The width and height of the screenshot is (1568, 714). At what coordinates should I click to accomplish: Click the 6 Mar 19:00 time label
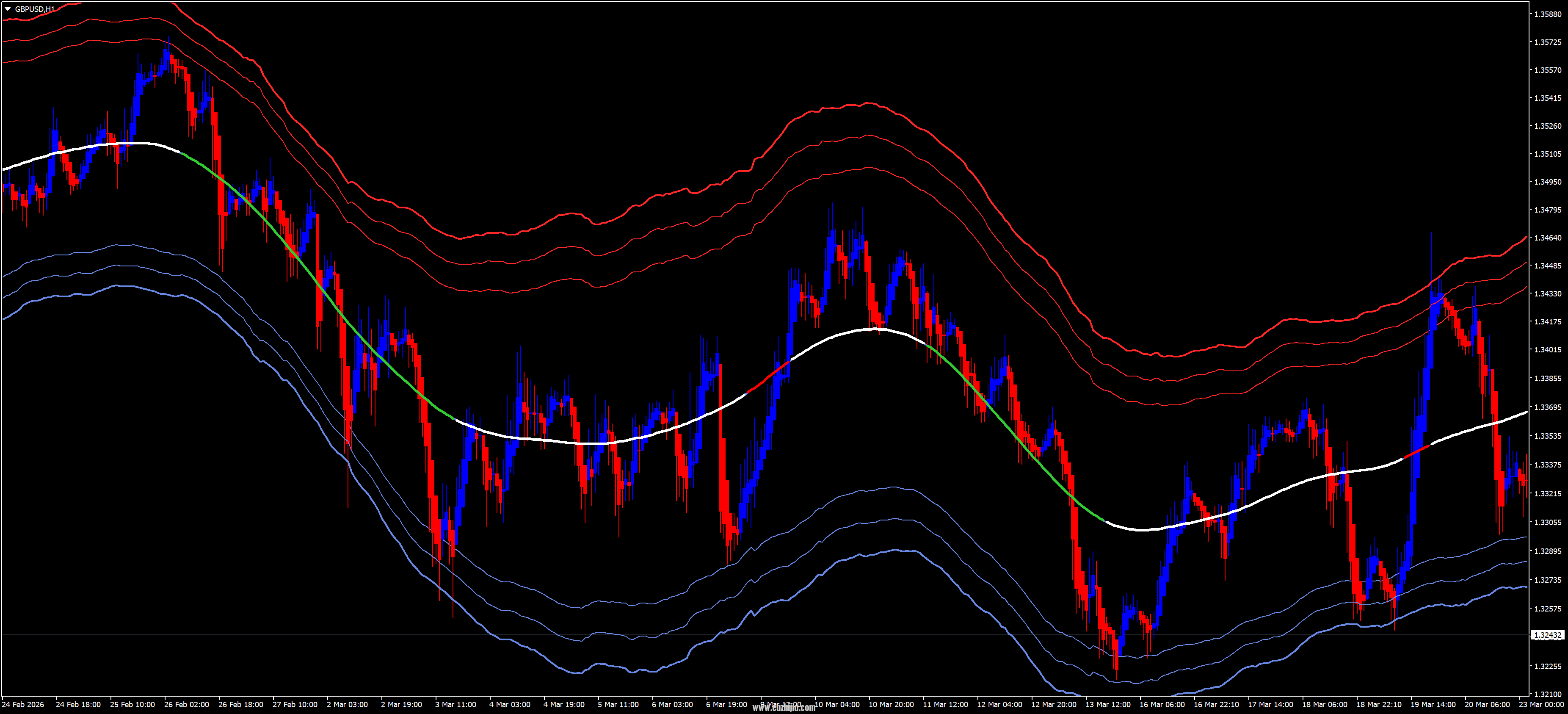pos(727,704)
